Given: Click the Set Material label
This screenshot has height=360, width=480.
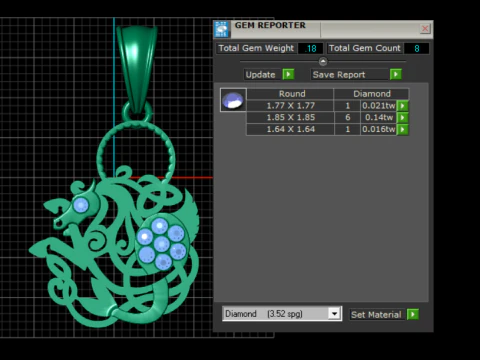Looking at the screenshot, I should click(x=376, y=314).
